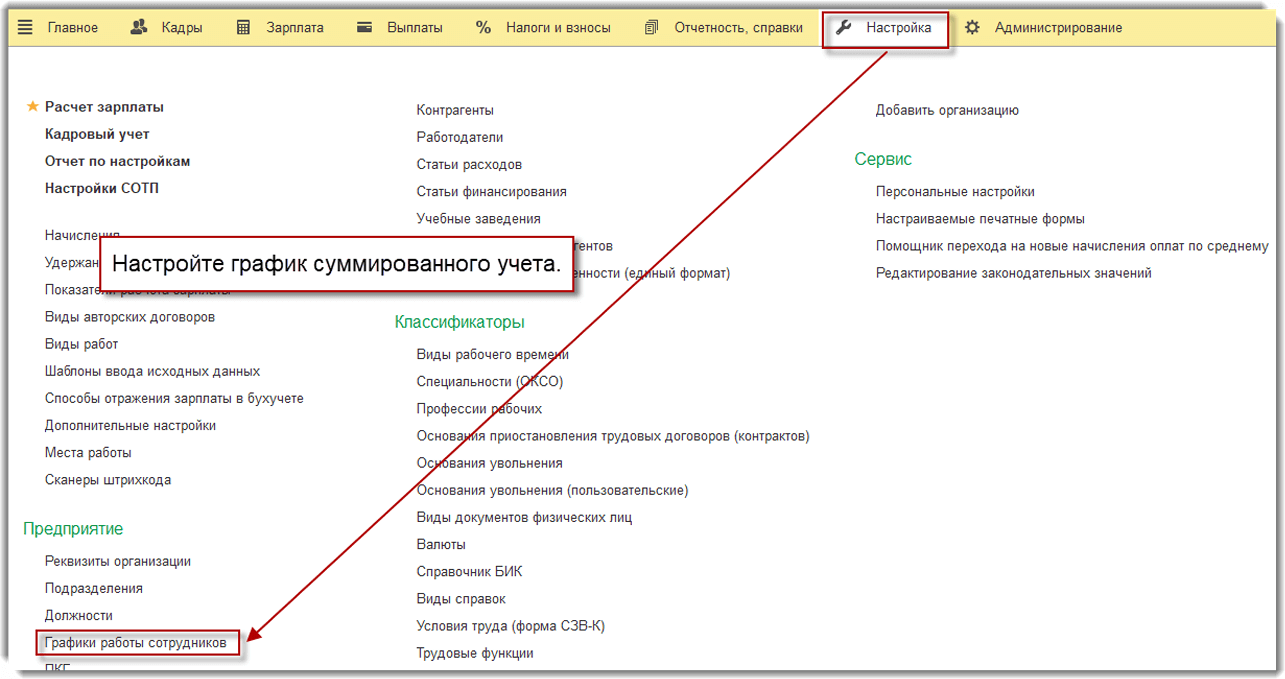Click the Добавить организацию link
Viewport: 1285px width, 679px height.
pos(946,110)
